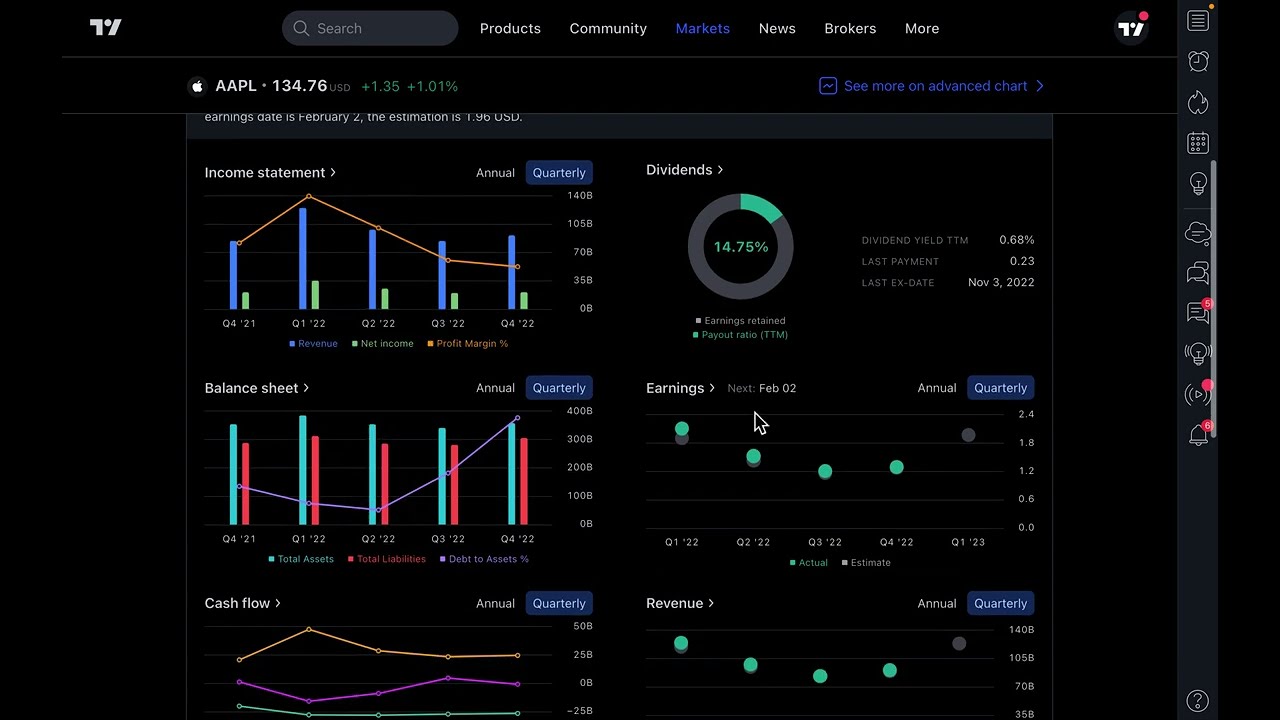
Task: Click the Total Assets legend swatch
Action: tap(271, 559)
